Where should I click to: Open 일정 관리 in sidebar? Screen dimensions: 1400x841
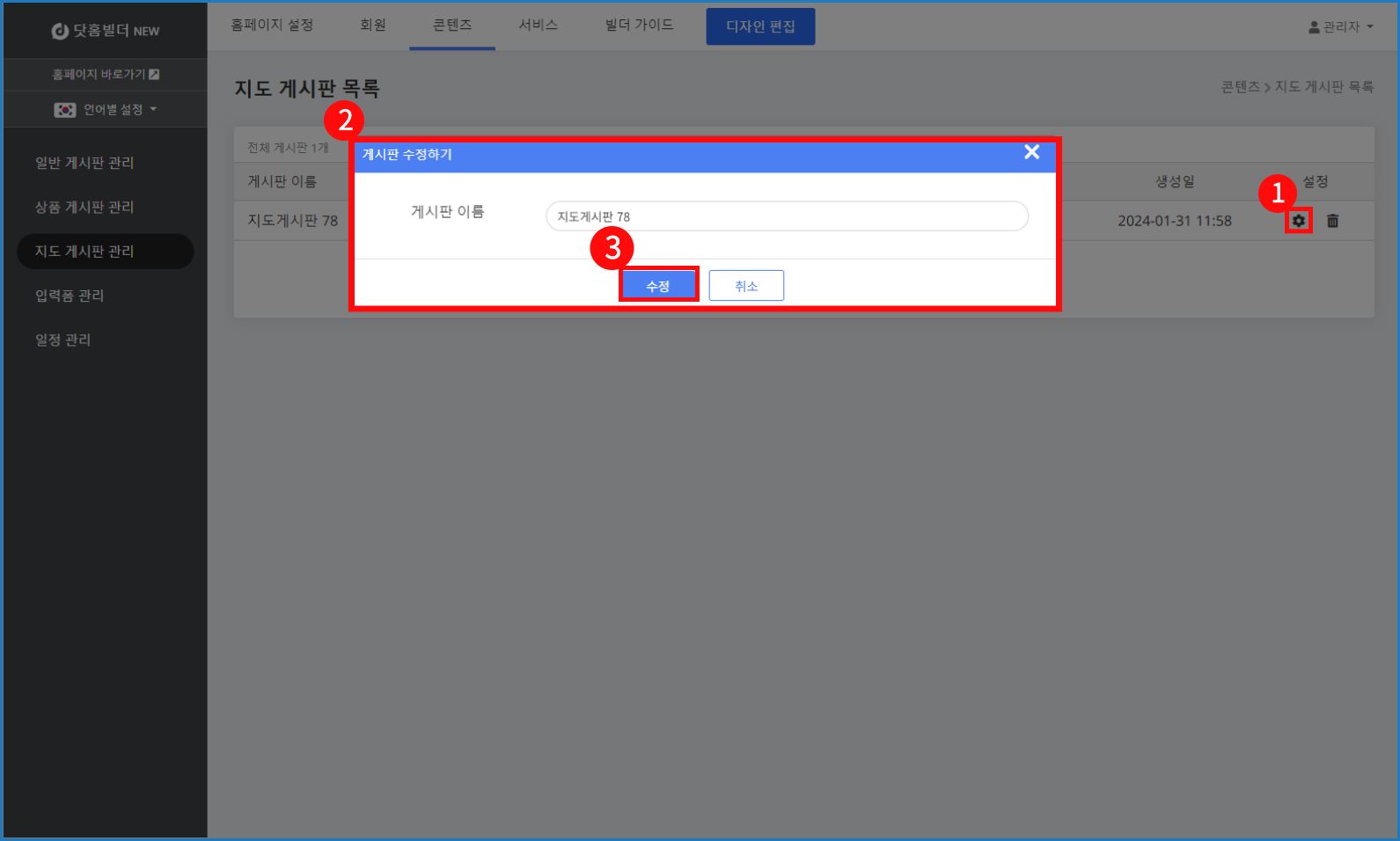tap(63, 340)
